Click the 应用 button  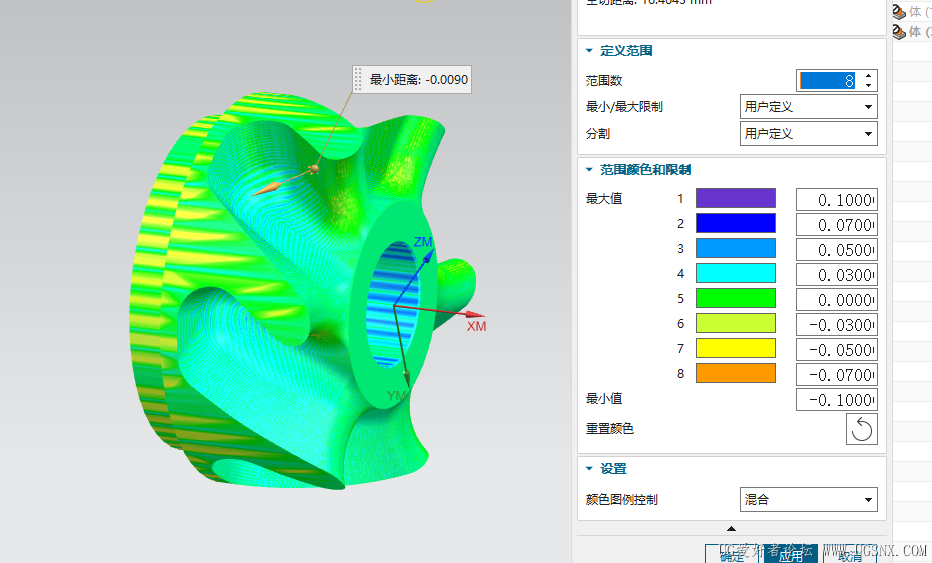click(791, 555)
